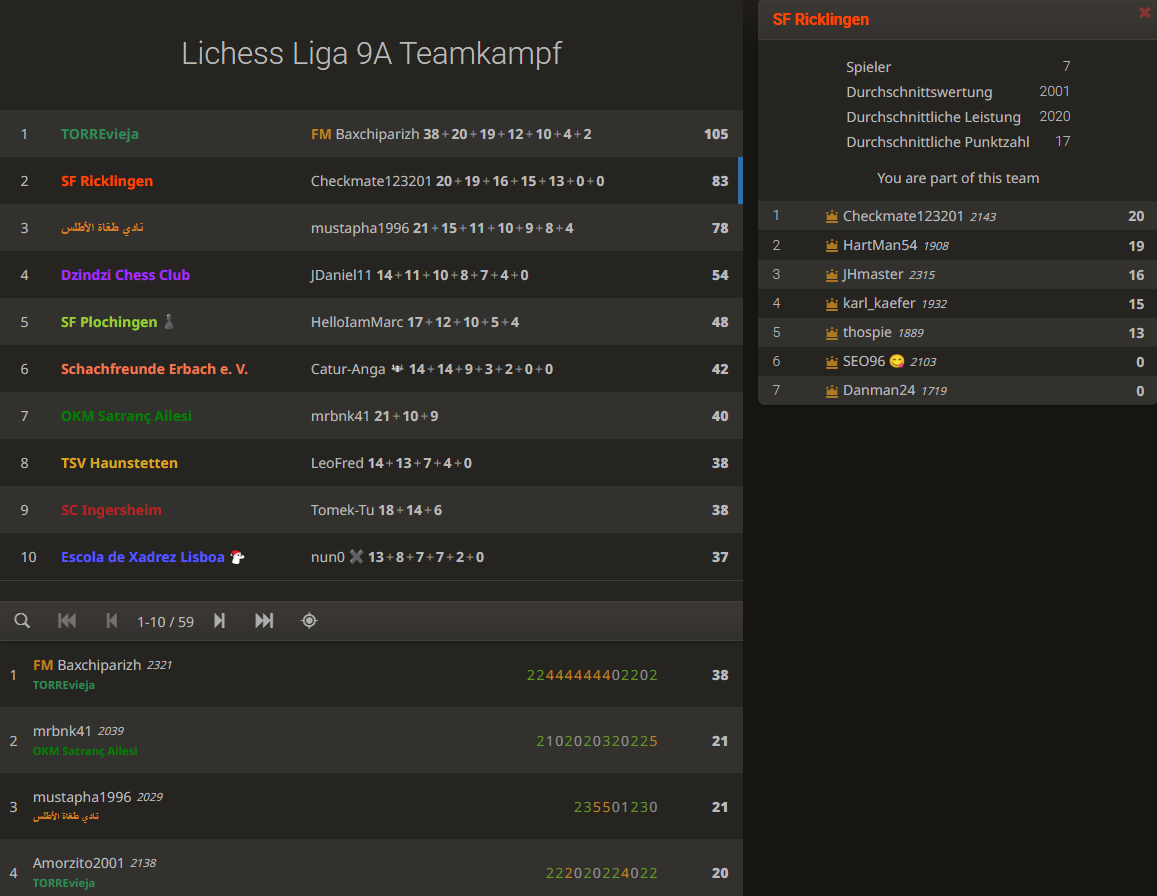Viewport: 1157px width, 896px height.
Task: Select JHmaster in team panel
Action: click(x=957, y=275)
